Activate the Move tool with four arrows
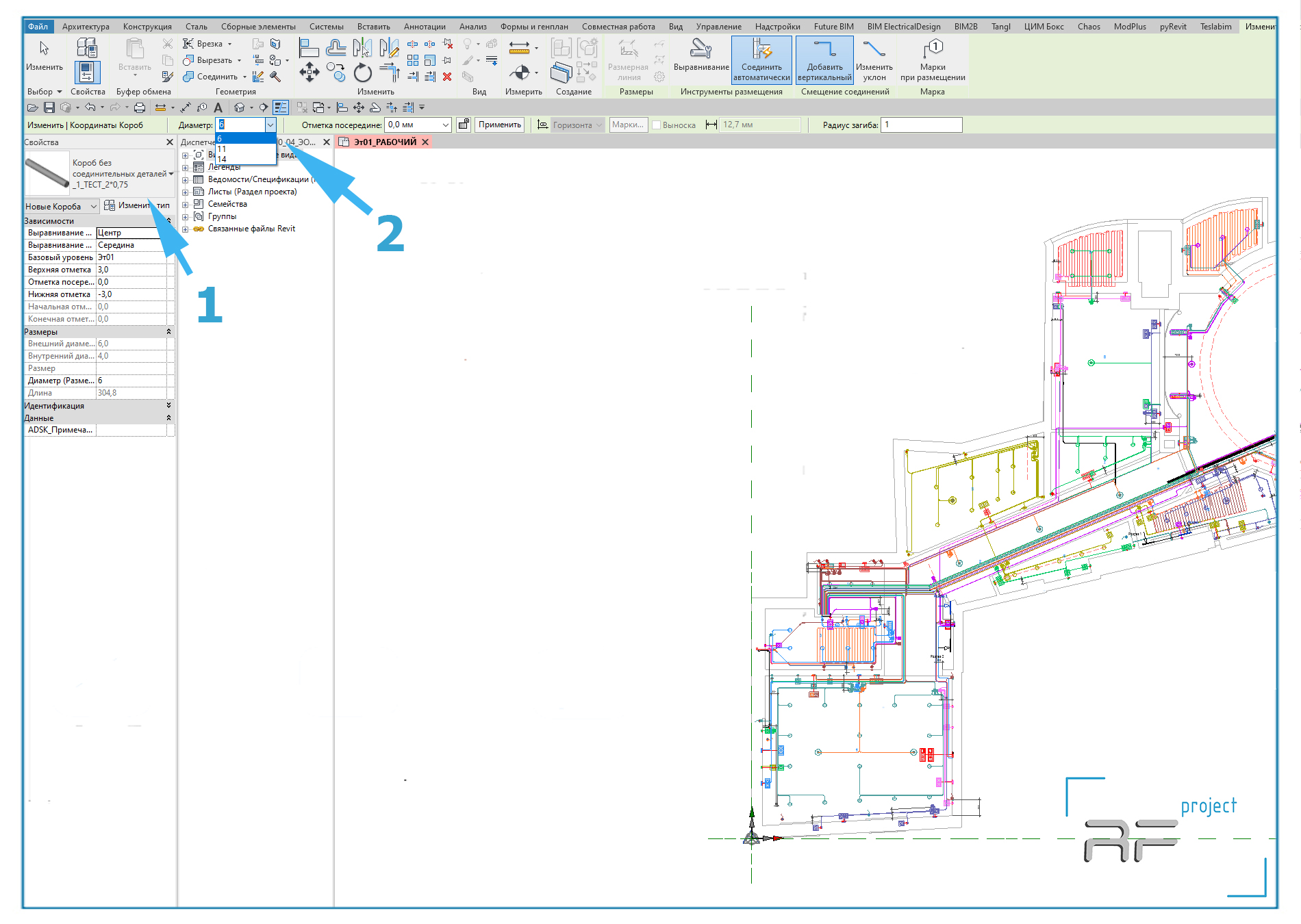The width and height of the screenshot is (1301, 924). coord(309,72)
